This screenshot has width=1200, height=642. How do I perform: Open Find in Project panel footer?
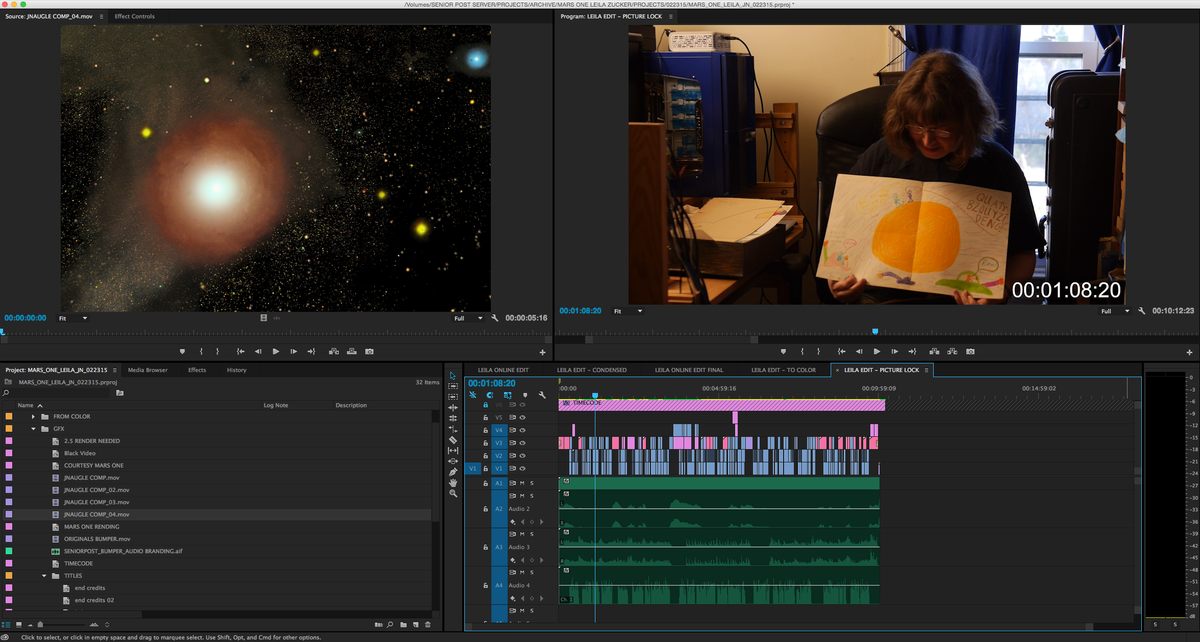[x=390, y=624]
